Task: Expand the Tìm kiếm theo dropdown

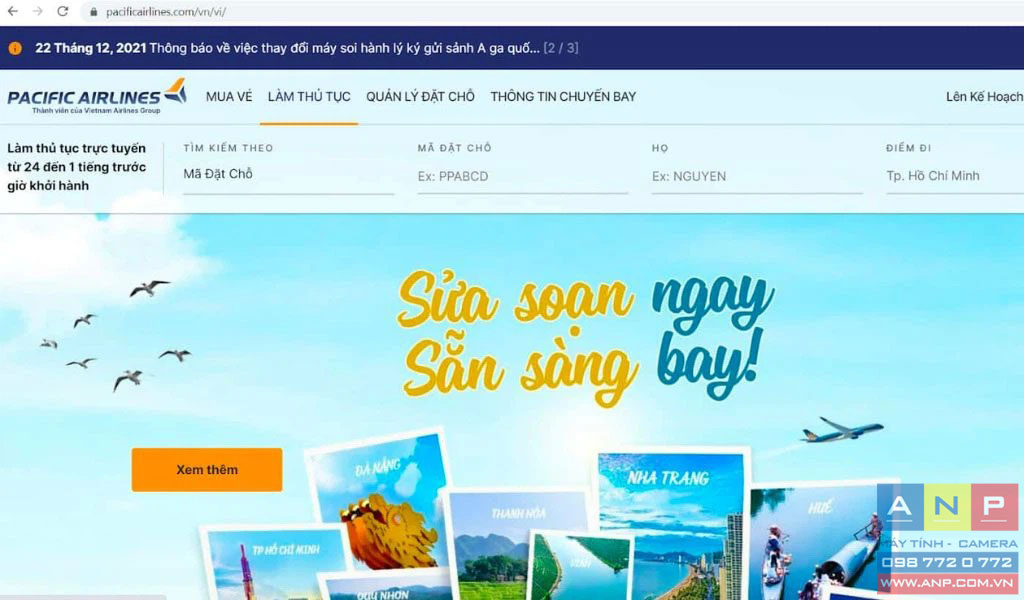Action: click(x=288, y=174)
